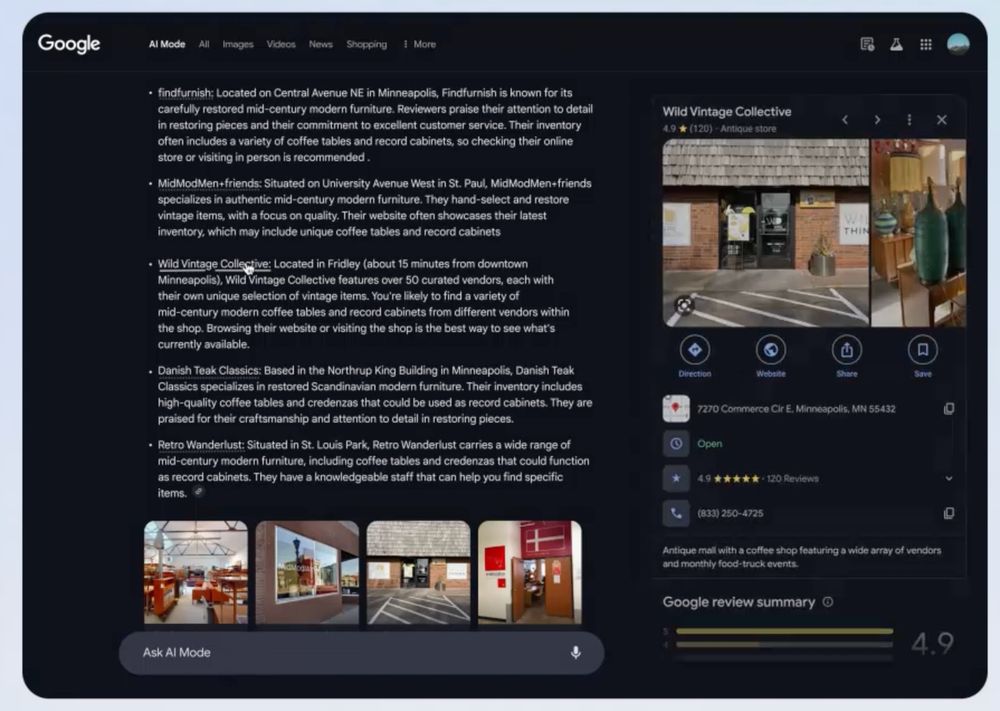The image size is (1000, 711).
Task: Switch to the Images tab
Action: coord(238,44)
